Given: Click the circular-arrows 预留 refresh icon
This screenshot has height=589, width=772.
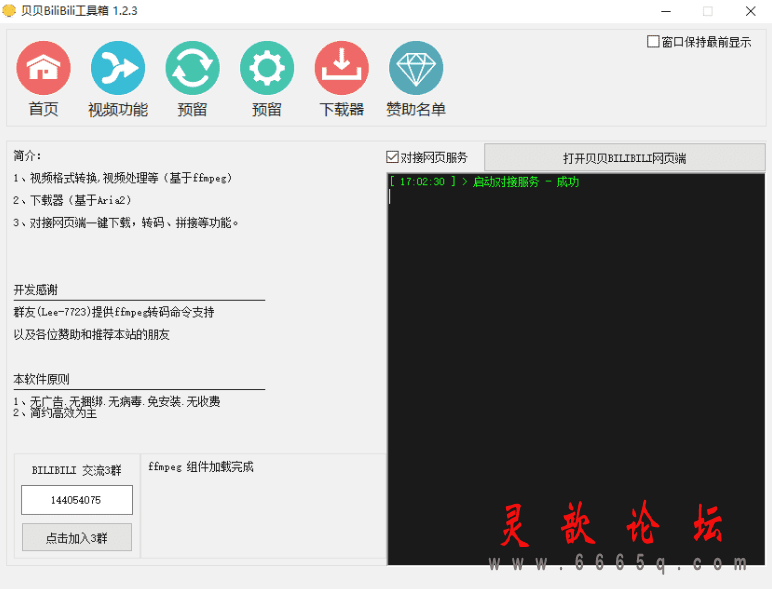Looking at the screenshot, I should click(193, 68).
